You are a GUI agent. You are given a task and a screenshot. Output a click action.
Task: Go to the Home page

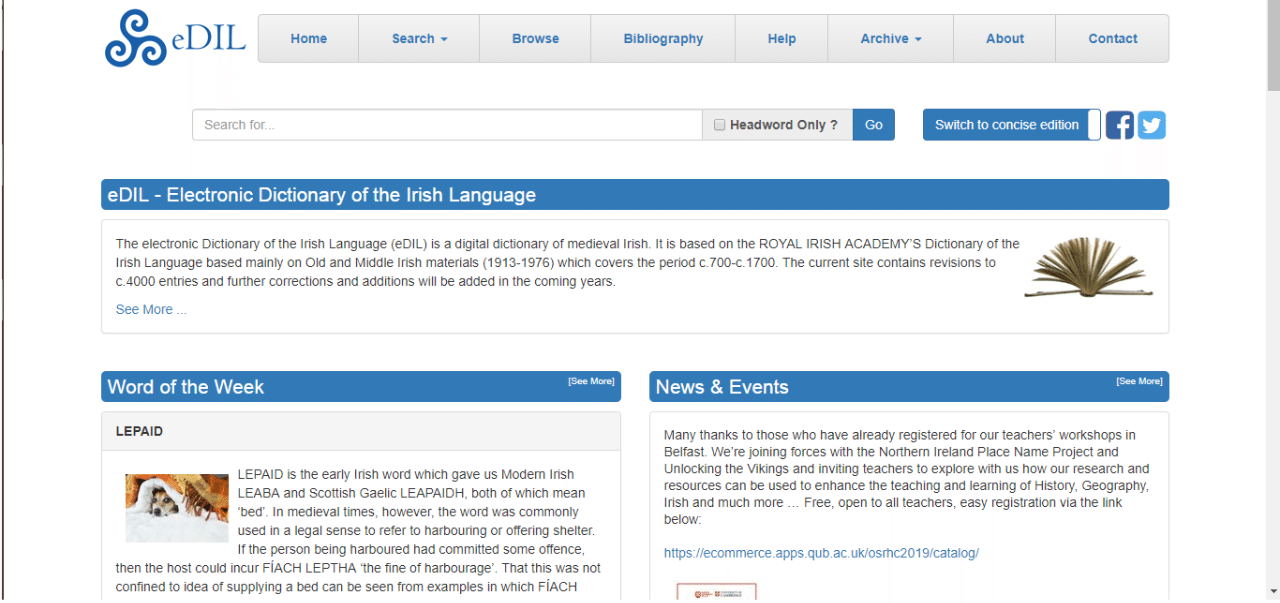308,39
